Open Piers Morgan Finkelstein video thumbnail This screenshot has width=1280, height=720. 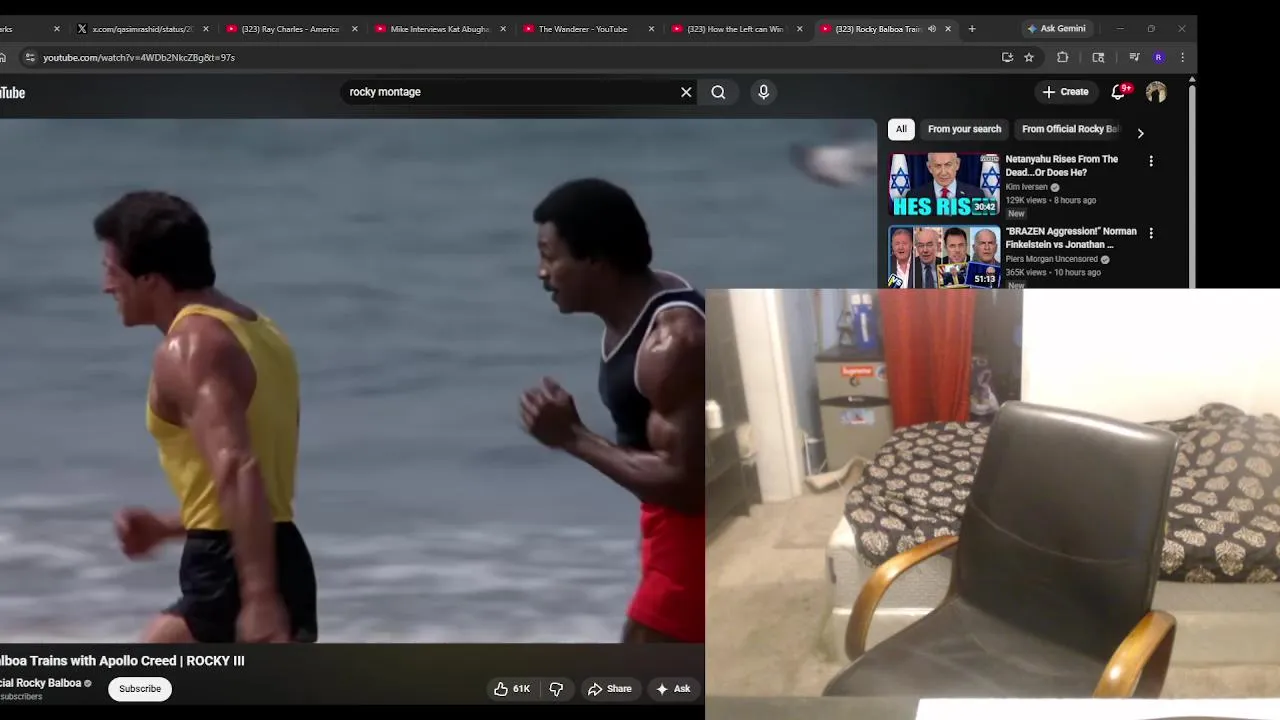[944, 257]
